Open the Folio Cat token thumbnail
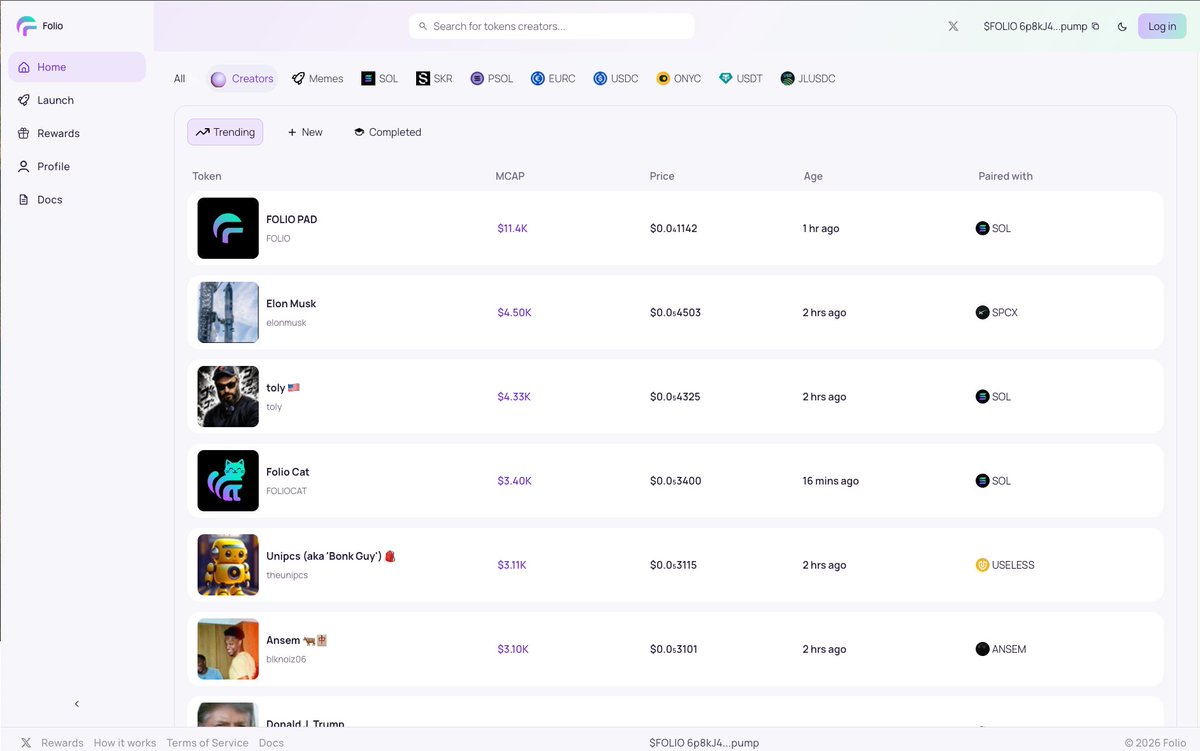This screenshot has width=1200, height=751. [228, 480]
